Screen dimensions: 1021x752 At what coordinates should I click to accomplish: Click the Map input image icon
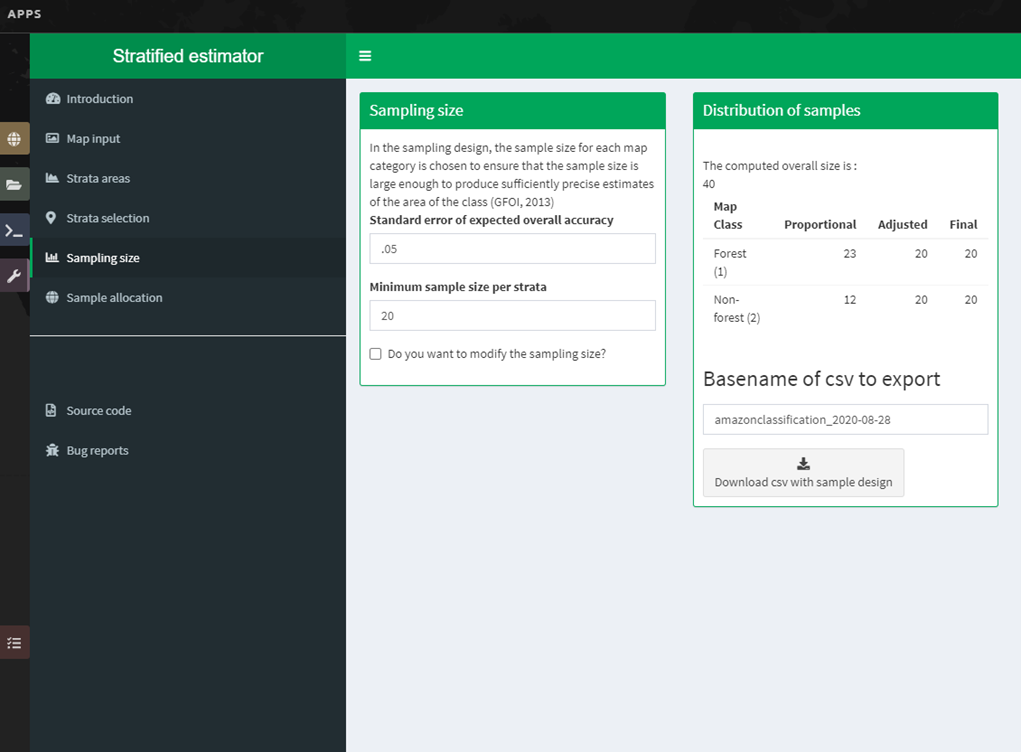[53, 138]
